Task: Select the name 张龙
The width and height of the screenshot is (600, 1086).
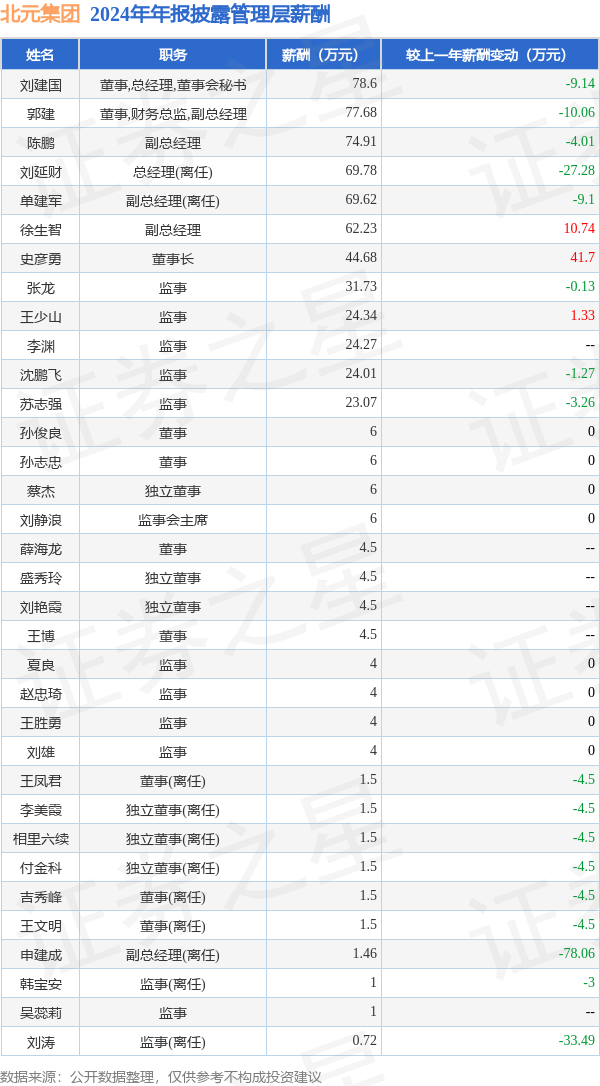Action: tap(40, 288)
